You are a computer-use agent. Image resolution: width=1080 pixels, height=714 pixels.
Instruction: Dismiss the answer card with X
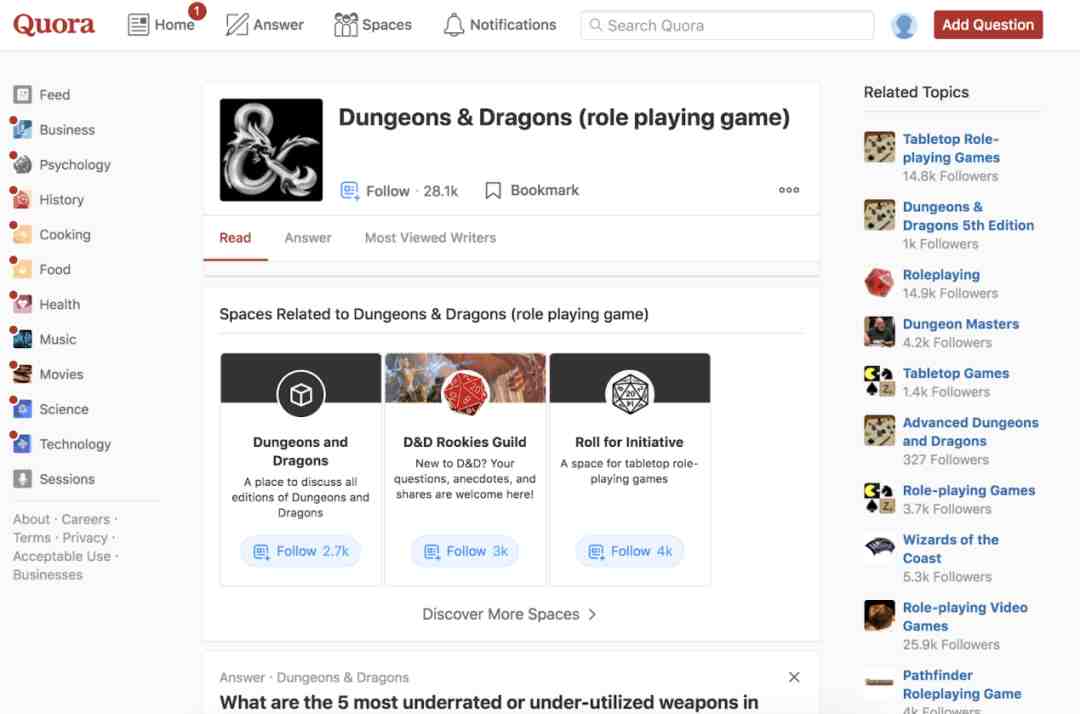[793, 677]
